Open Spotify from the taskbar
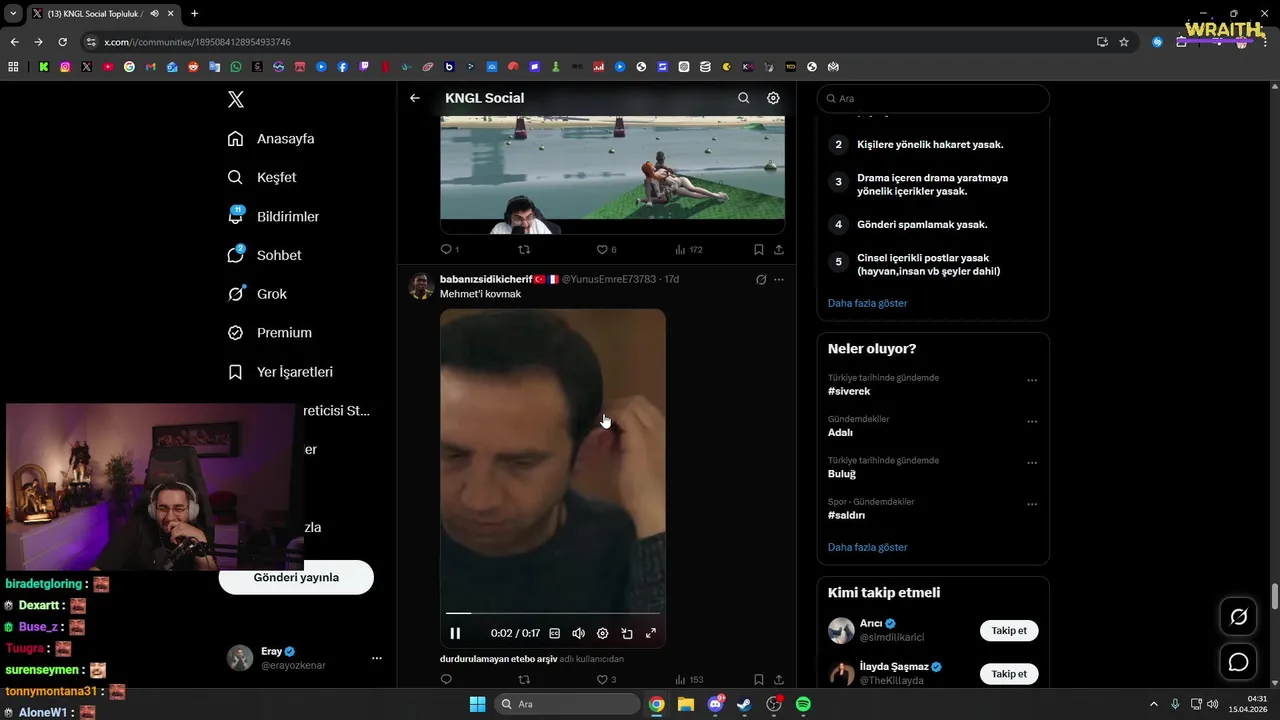This screenshot has height=720, width=1280. pos(803,704)
